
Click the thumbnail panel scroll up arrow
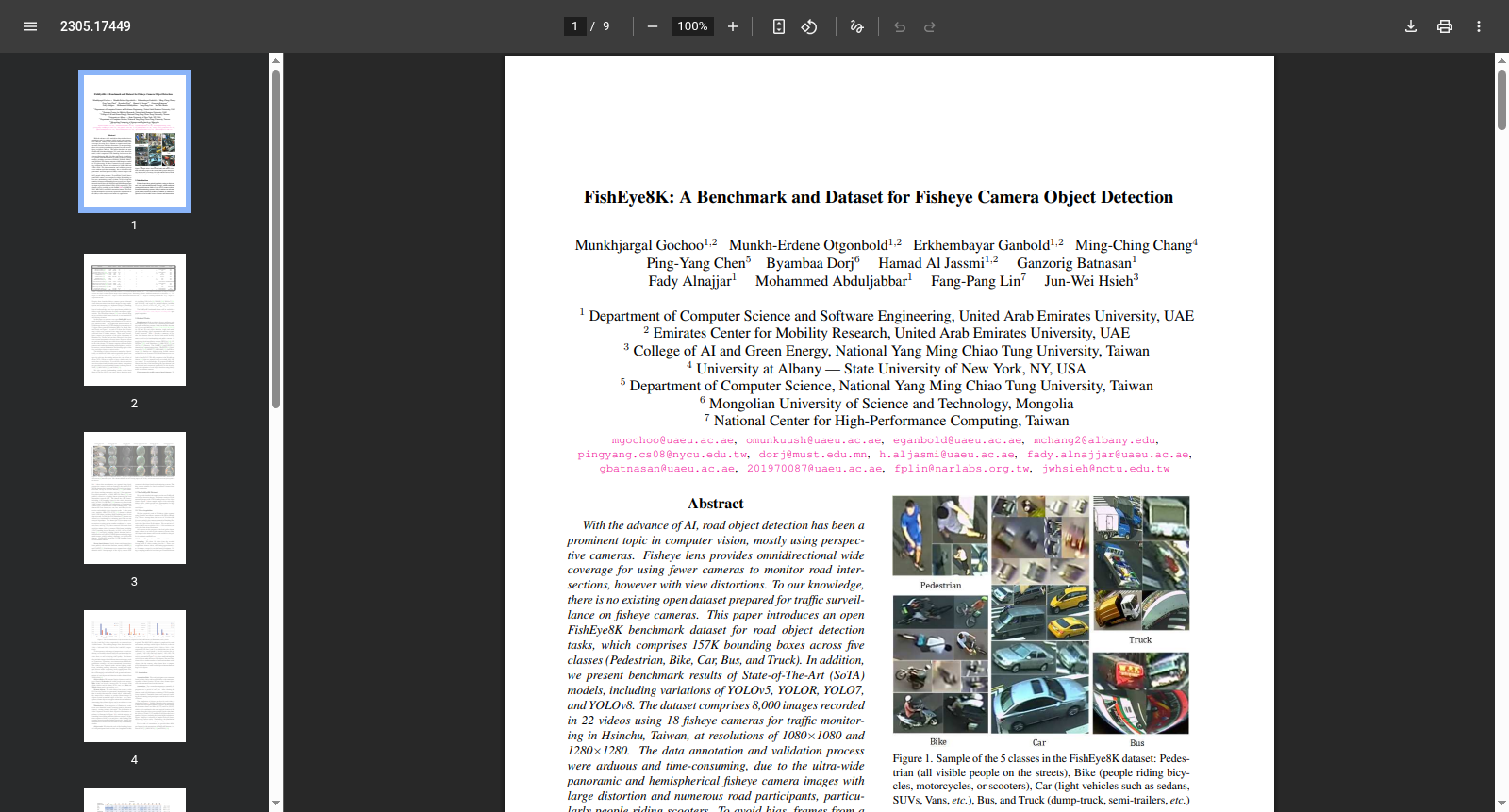275,60
